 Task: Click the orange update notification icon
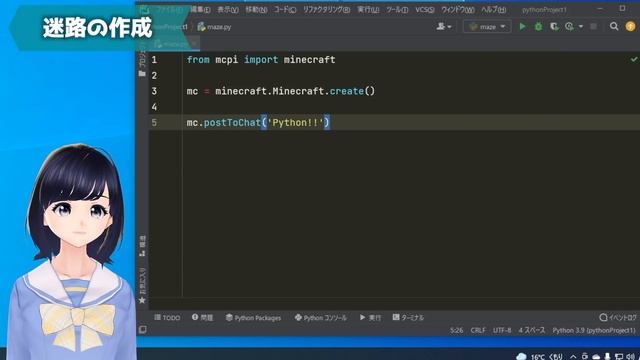tap(630, 27)
